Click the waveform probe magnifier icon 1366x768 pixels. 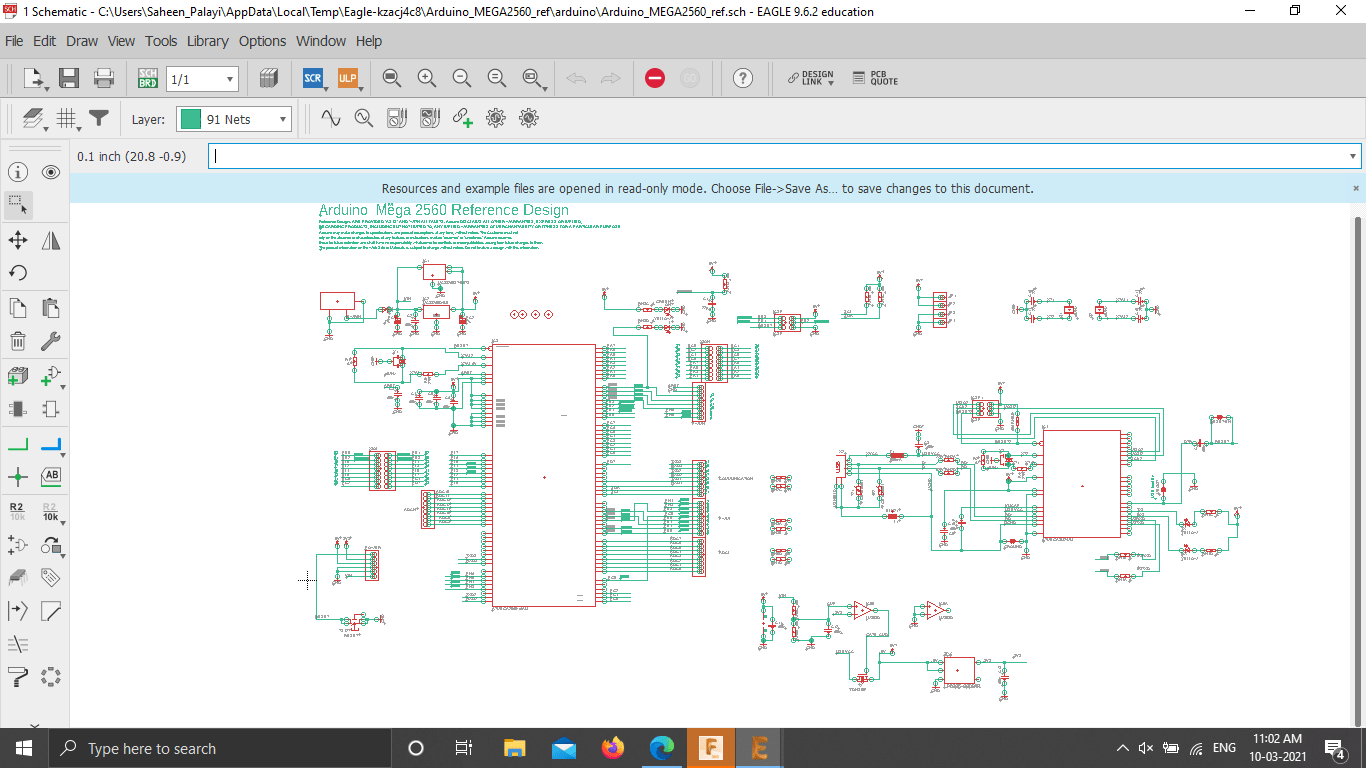click(363, 118)
